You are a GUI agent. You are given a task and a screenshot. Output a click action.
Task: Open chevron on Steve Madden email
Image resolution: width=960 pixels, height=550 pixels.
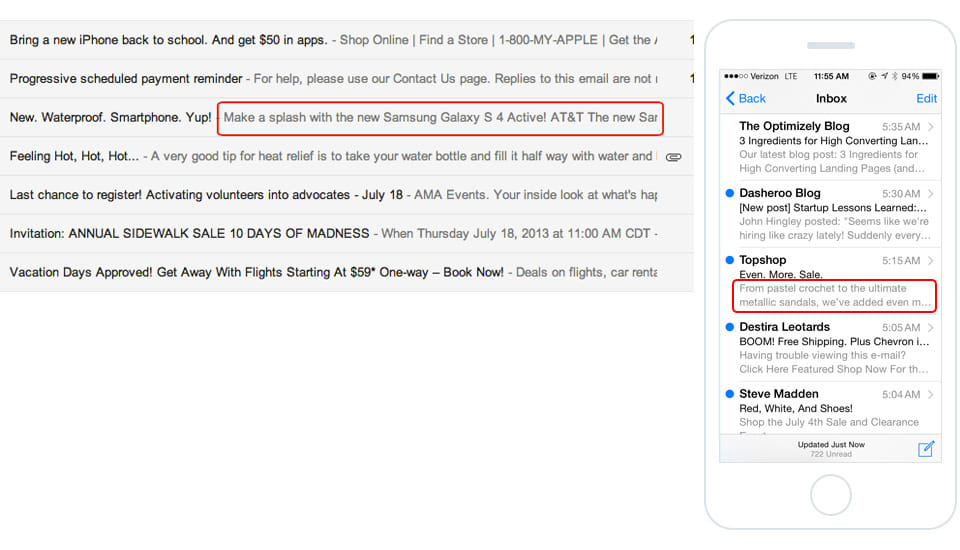pos(931,394)
